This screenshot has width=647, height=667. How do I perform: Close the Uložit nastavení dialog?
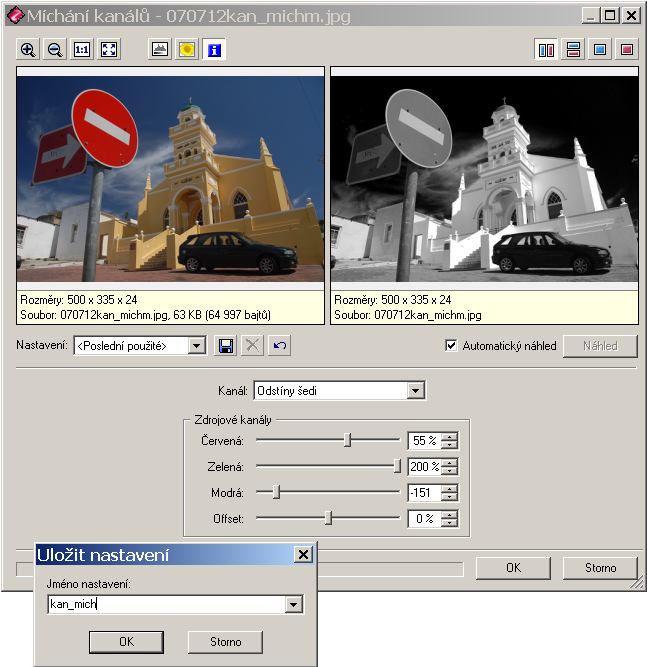[303, 555]
